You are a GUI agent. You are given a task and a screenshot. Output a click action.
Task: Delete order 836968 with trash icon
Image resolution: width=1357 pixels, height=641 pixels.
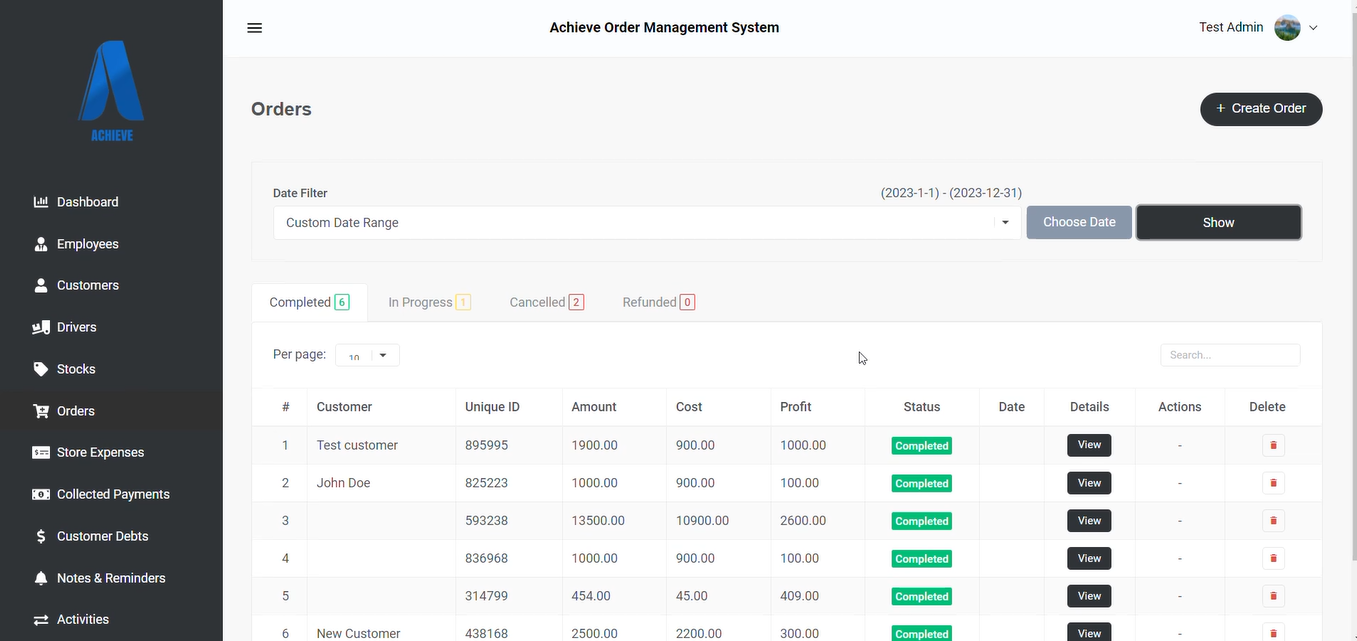[x=1273, y=558]
